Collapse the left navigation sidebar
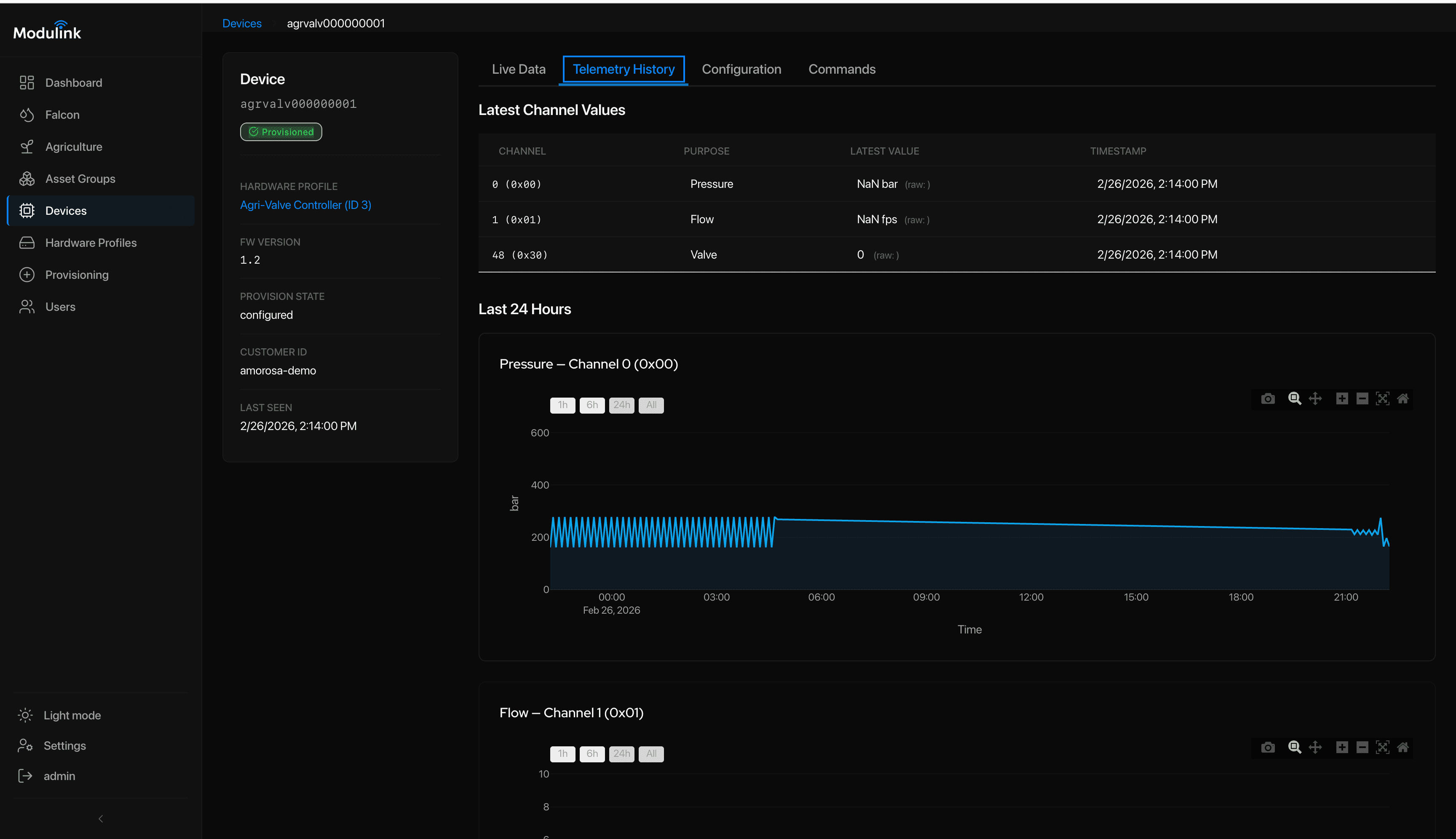This screenshot has height=839, width=1456. [100, 818]
